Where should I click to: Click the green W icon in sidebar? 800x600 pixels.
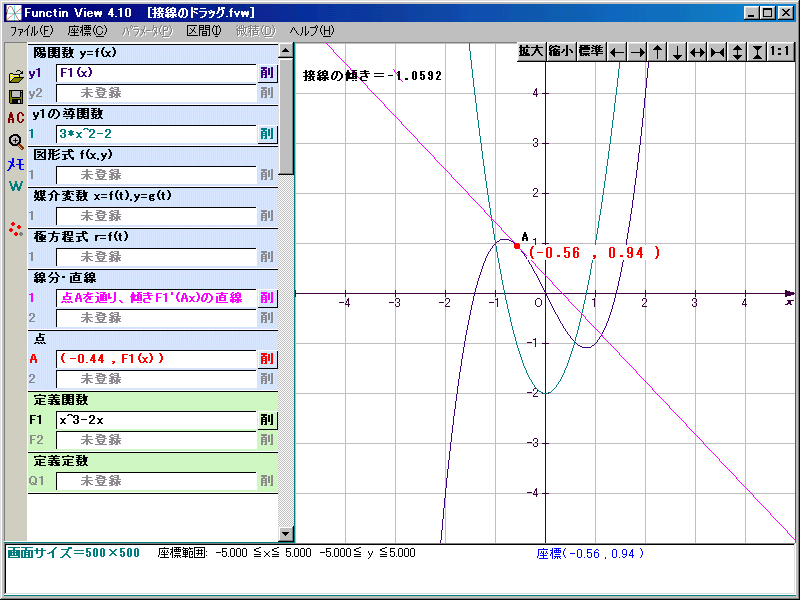tap(15, 186)
